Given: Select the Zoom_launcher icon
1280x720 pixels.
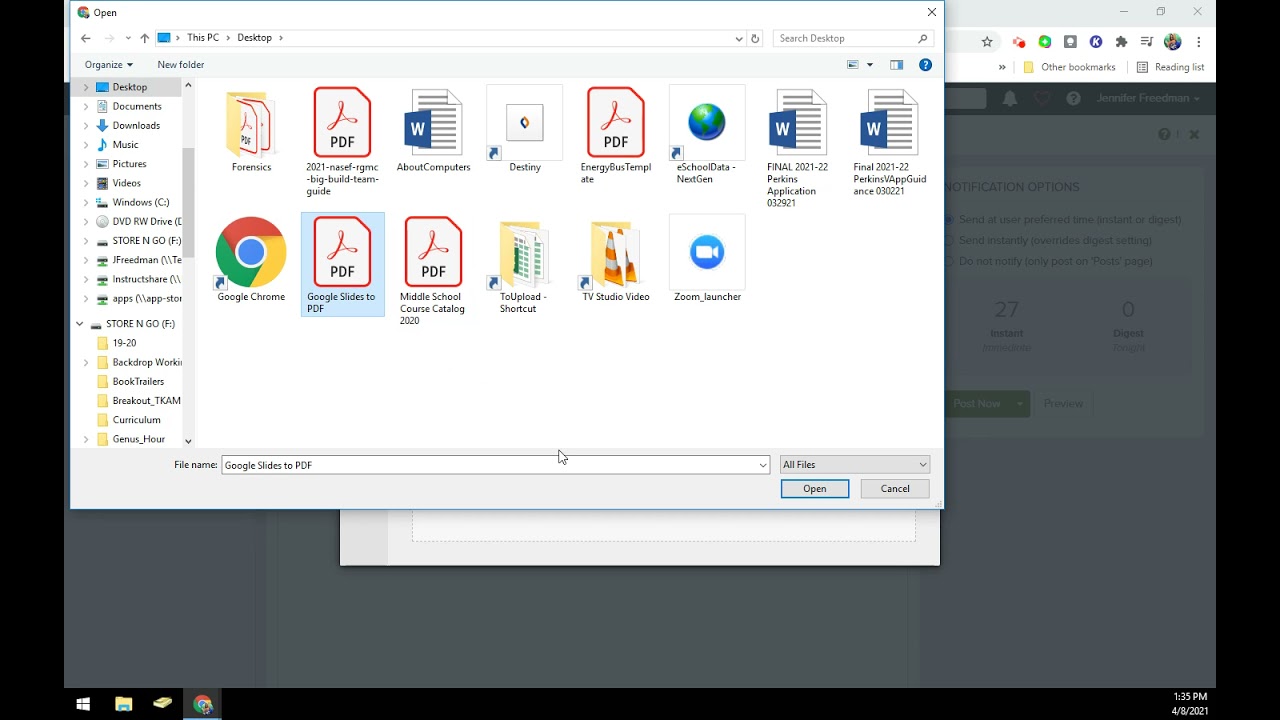Looking at the screenshot, I should click(x=707, y=253).
